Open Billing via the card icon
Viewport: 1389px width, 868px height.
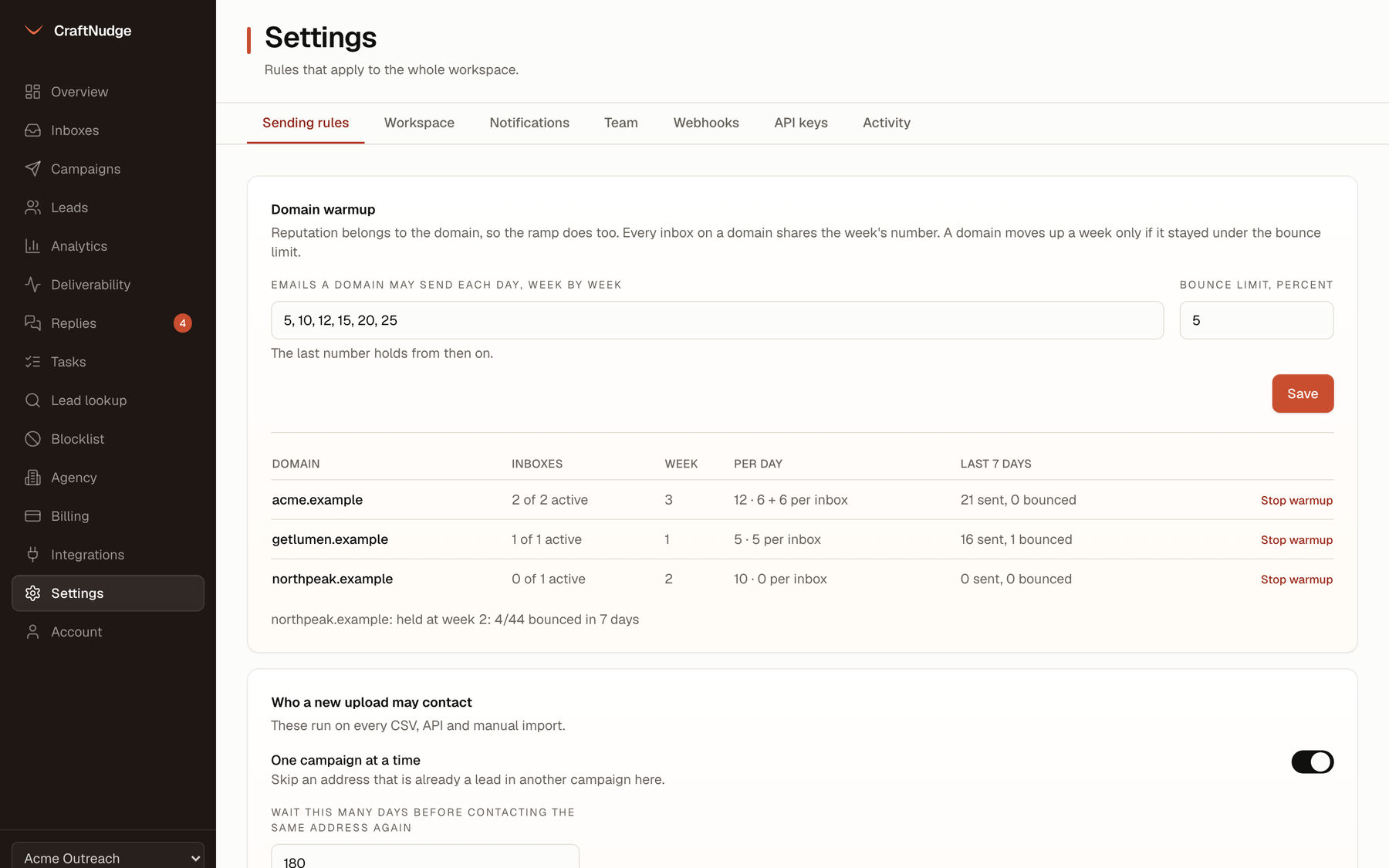point(32,516)
